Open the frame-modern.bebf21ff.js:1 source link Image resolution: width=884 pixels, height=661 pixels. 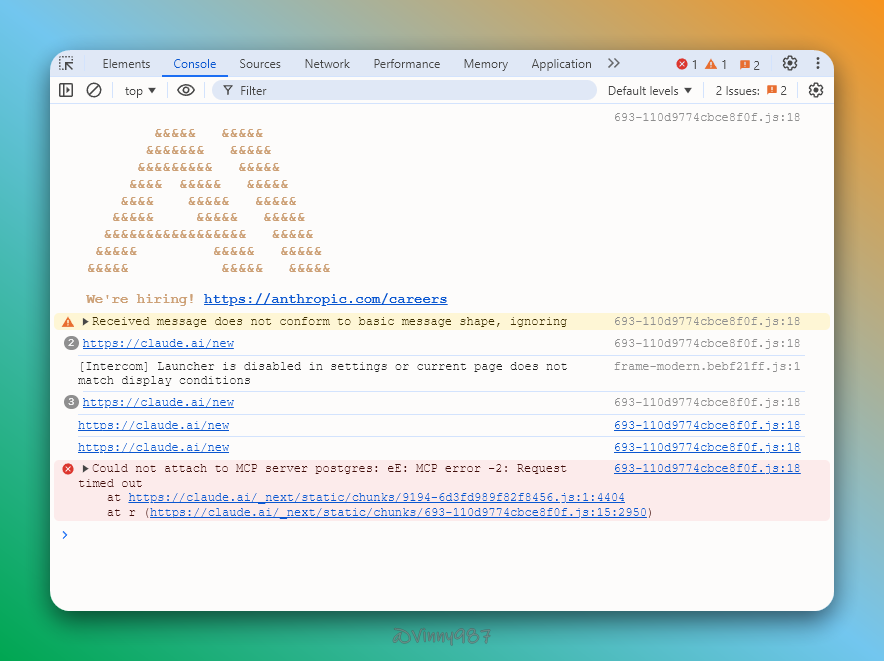[707, 367]
